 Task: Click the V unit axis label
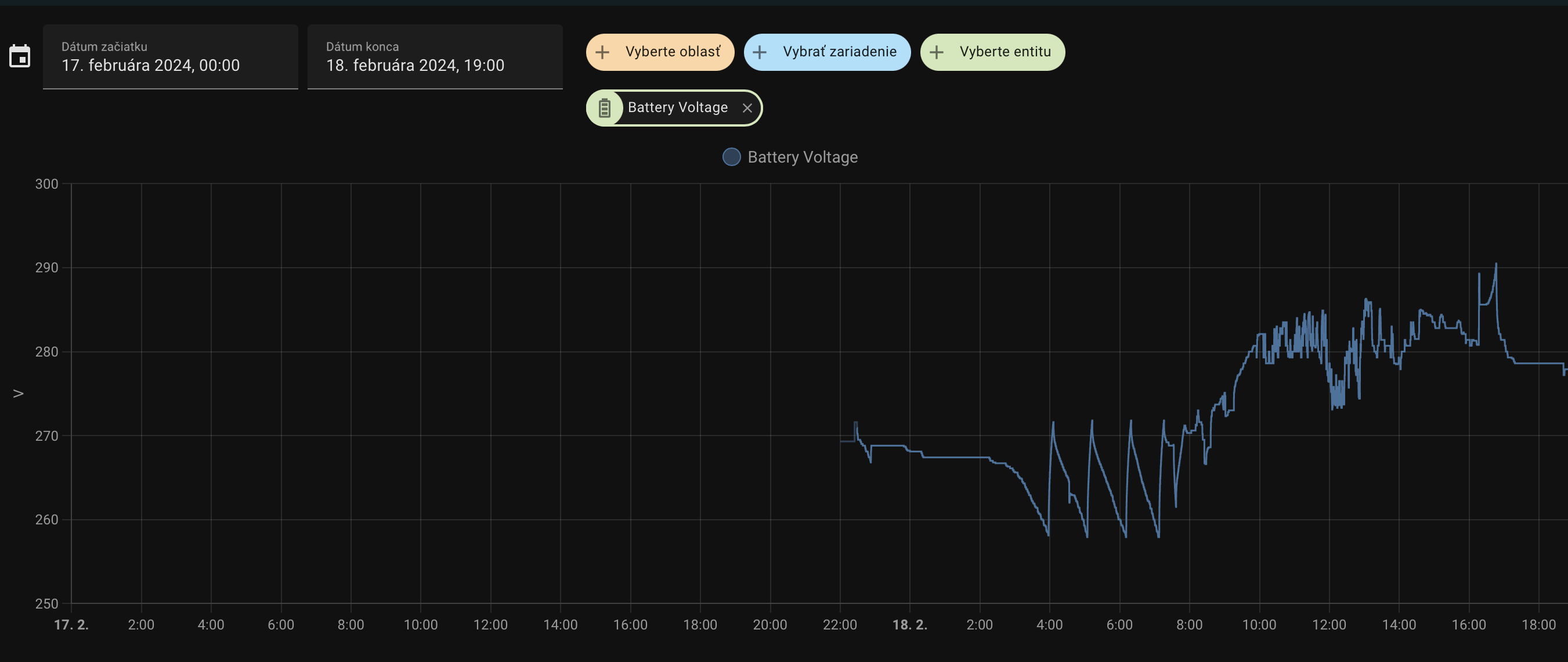(18, 393)
